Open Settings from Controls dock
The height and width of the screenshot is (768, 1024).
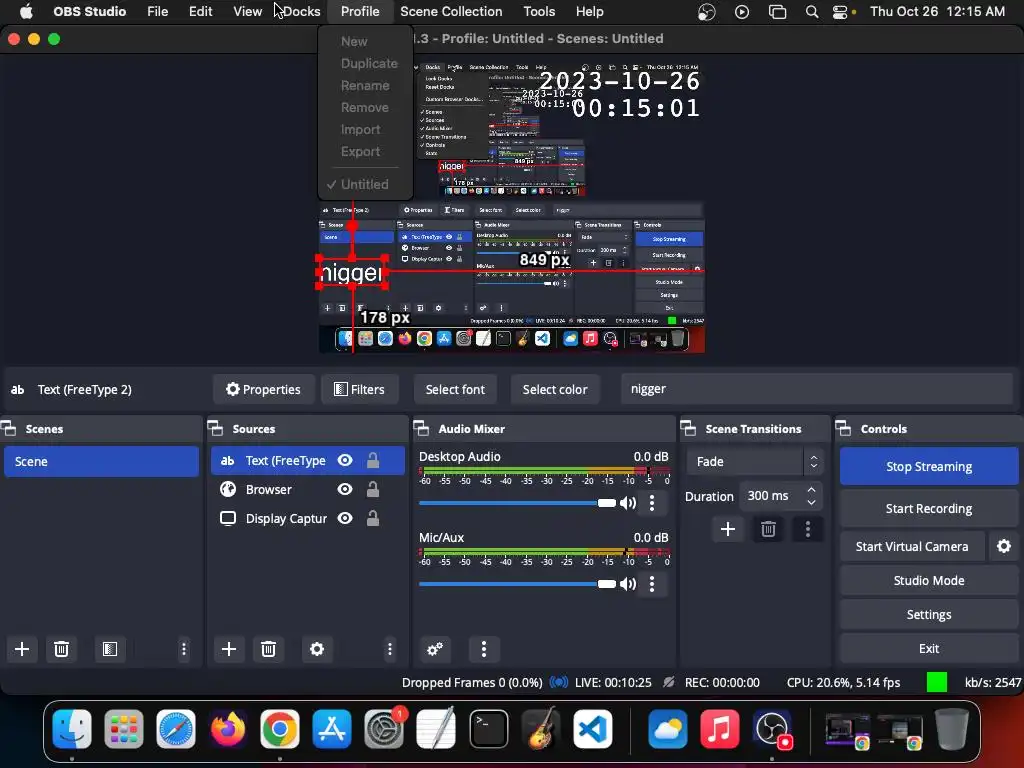929,615
